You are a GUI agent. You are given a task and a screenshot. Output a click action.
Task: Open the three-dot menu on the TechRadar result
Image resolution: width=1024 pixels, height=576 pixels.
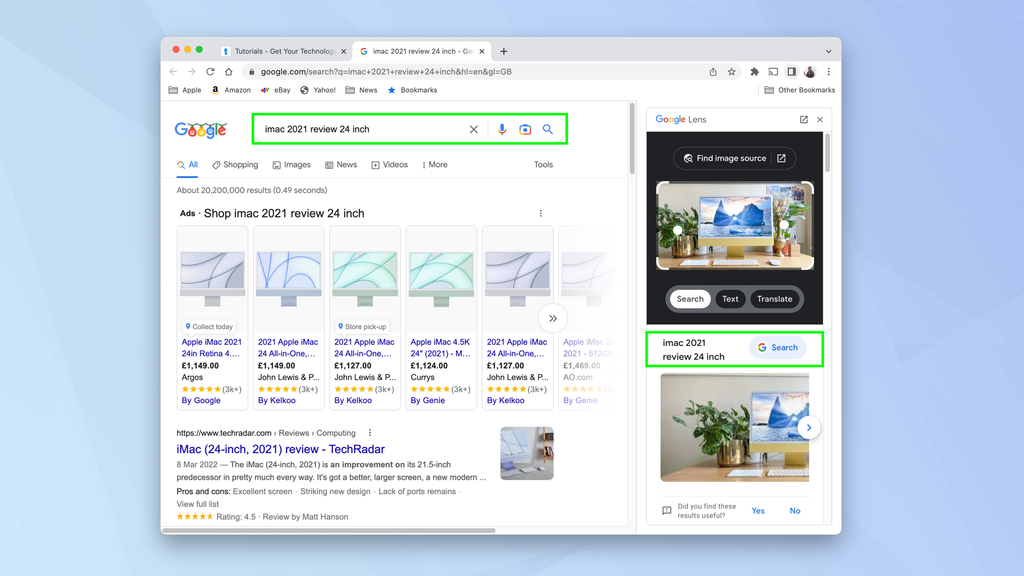point(368,432)
